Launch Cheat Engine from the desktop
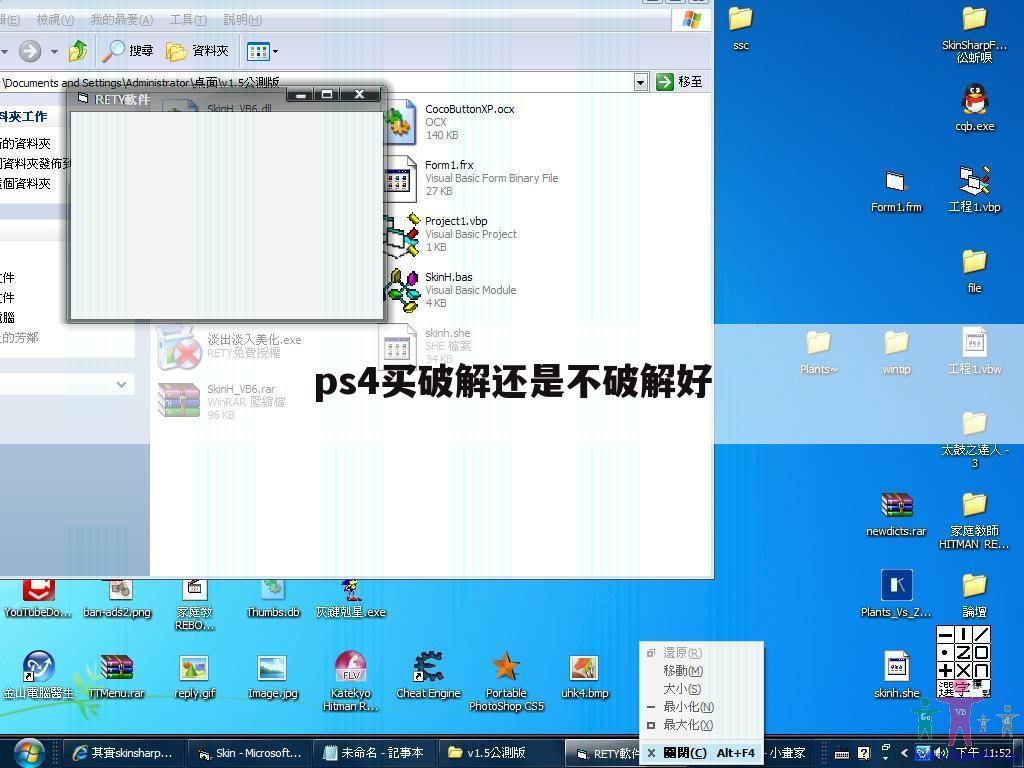 [428, 667]
